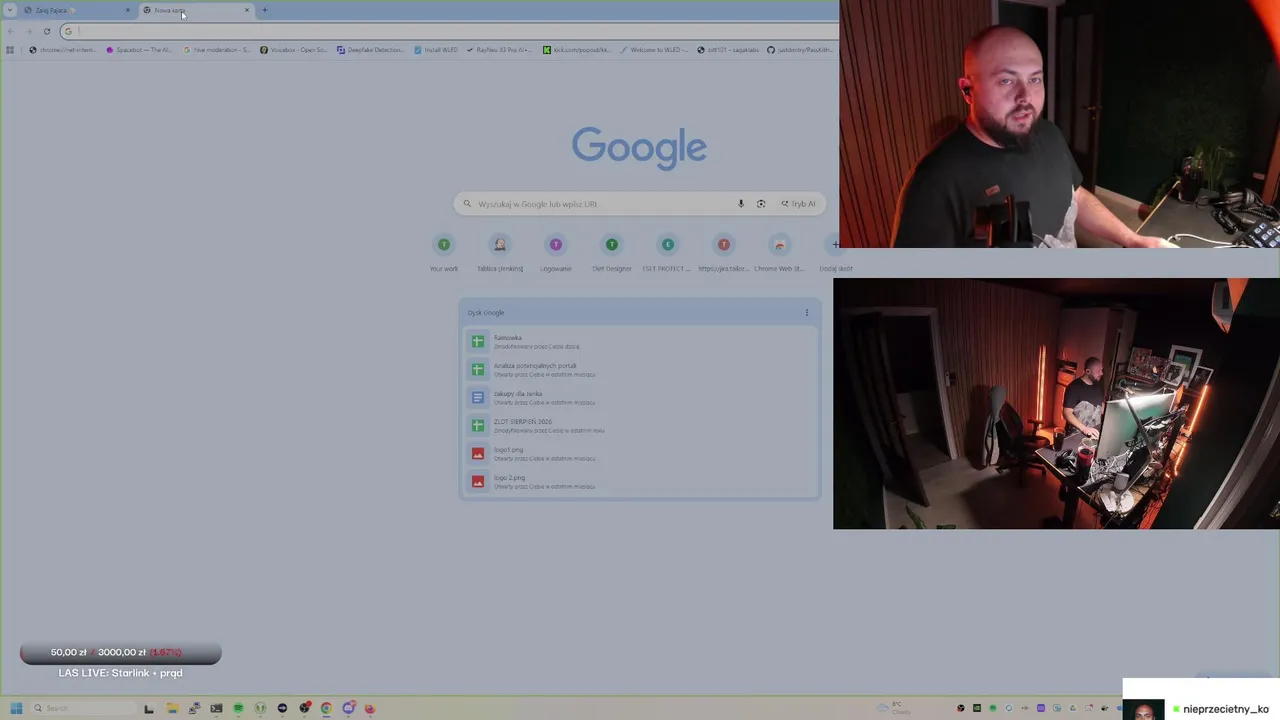Open the Deepfake Detection bookmark
Screen dimensions: 1280x720
(371, 49)
